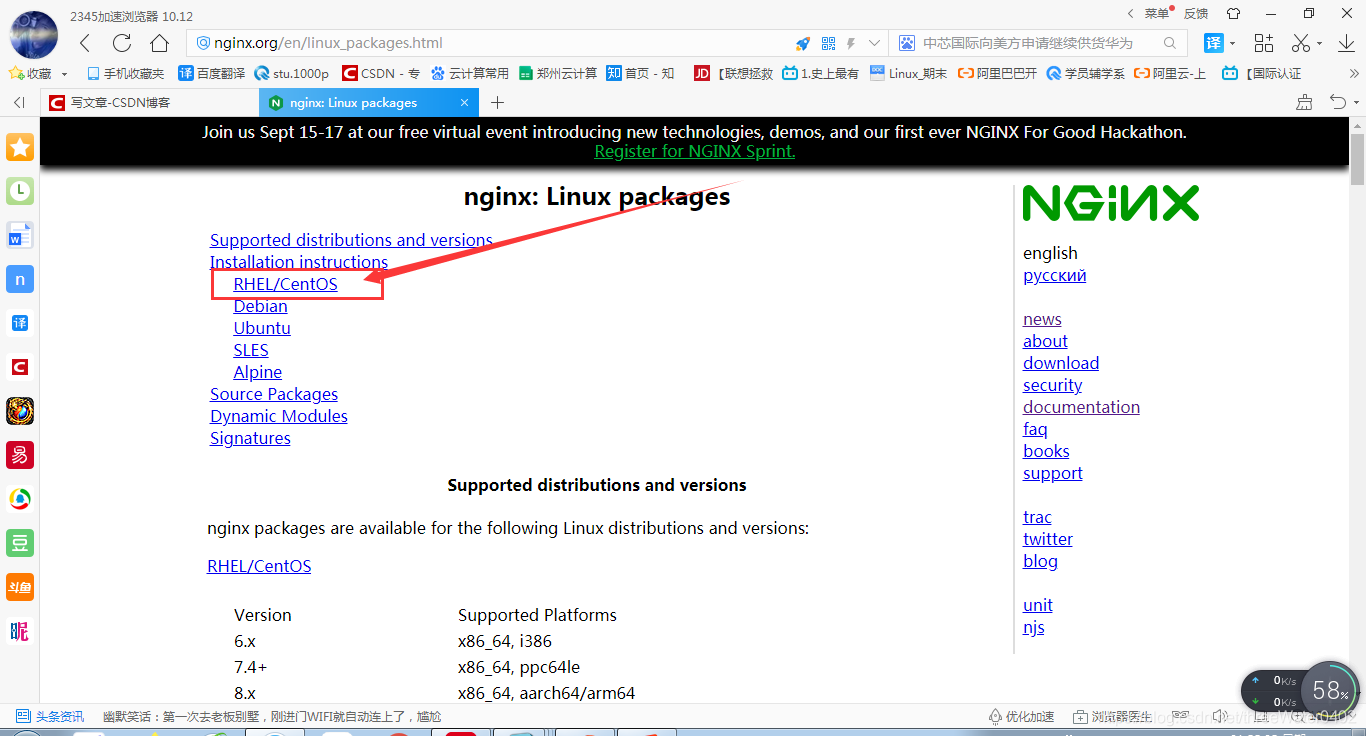Open the extensions grid icon
This screenshot has width=1366, height=736.
point(1264,43)
